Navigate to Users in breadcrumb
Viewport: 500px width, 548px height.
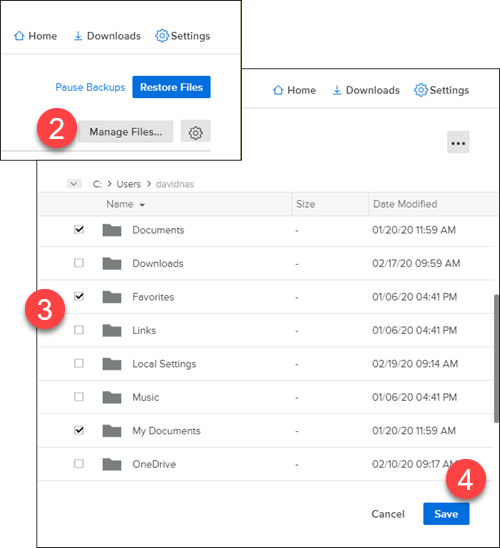[x=129, y=184]
